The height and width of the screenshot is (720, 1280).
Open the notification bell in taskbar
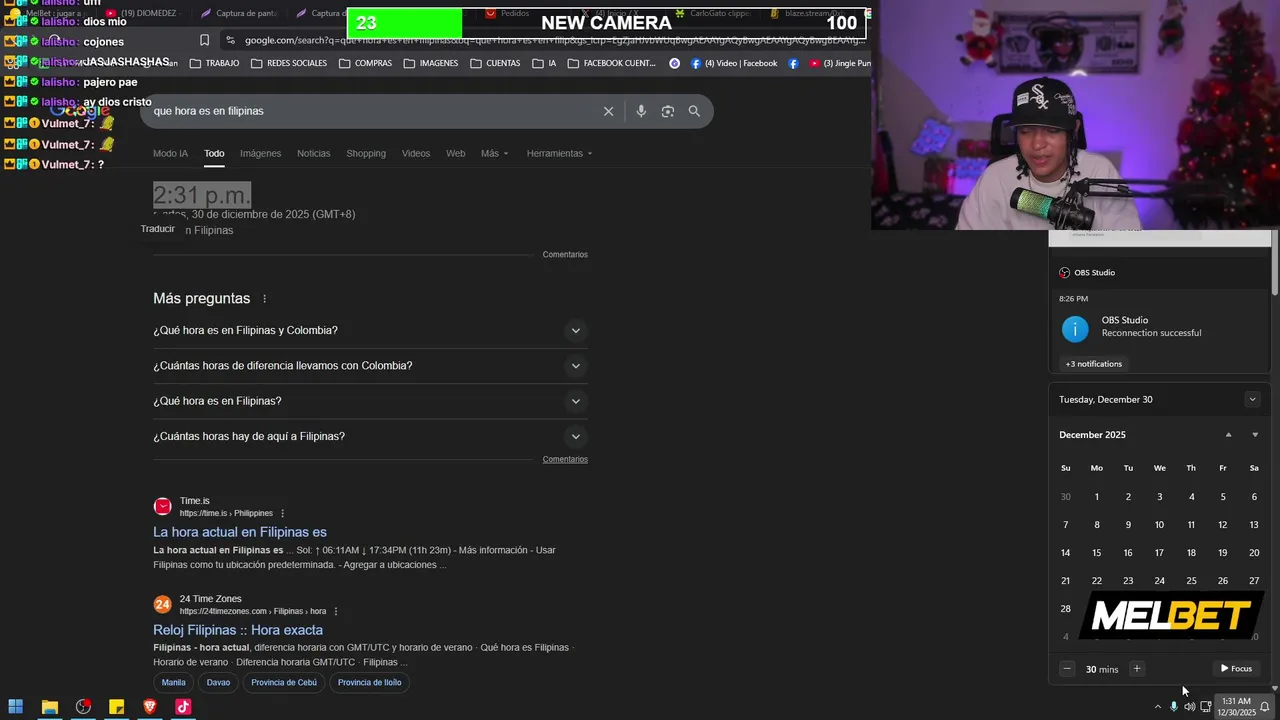pos(1265,707)
